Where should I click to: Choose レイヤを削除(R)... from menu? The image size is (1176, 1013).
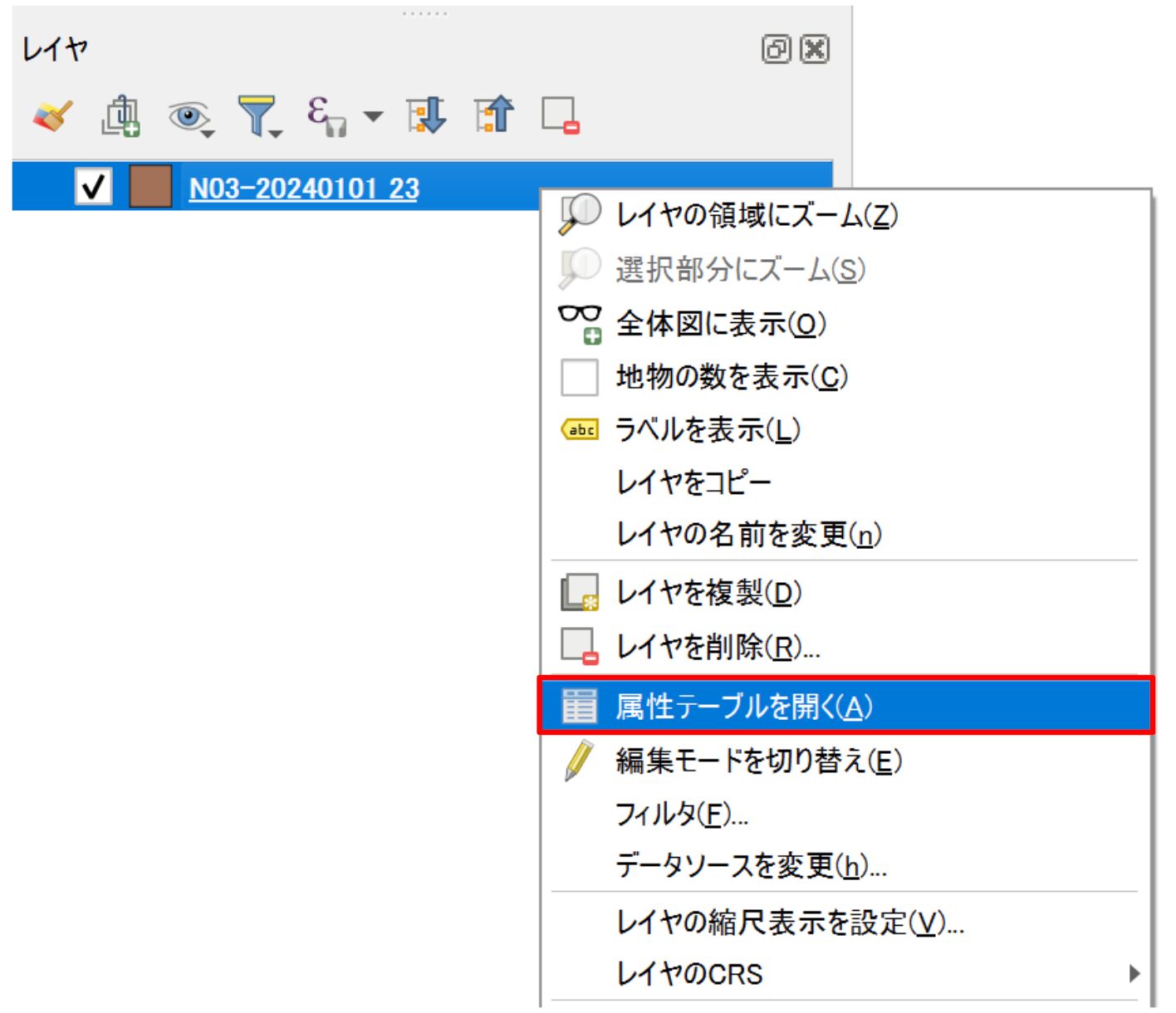[845, 647]
